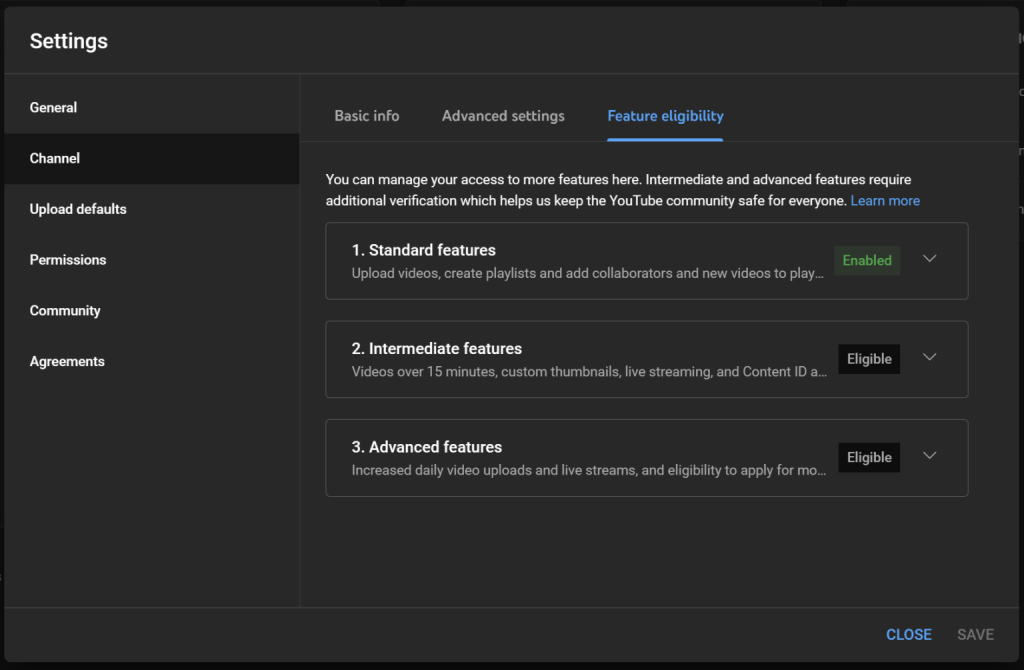
Task: View the Agreements section
Action: [67, 362]
